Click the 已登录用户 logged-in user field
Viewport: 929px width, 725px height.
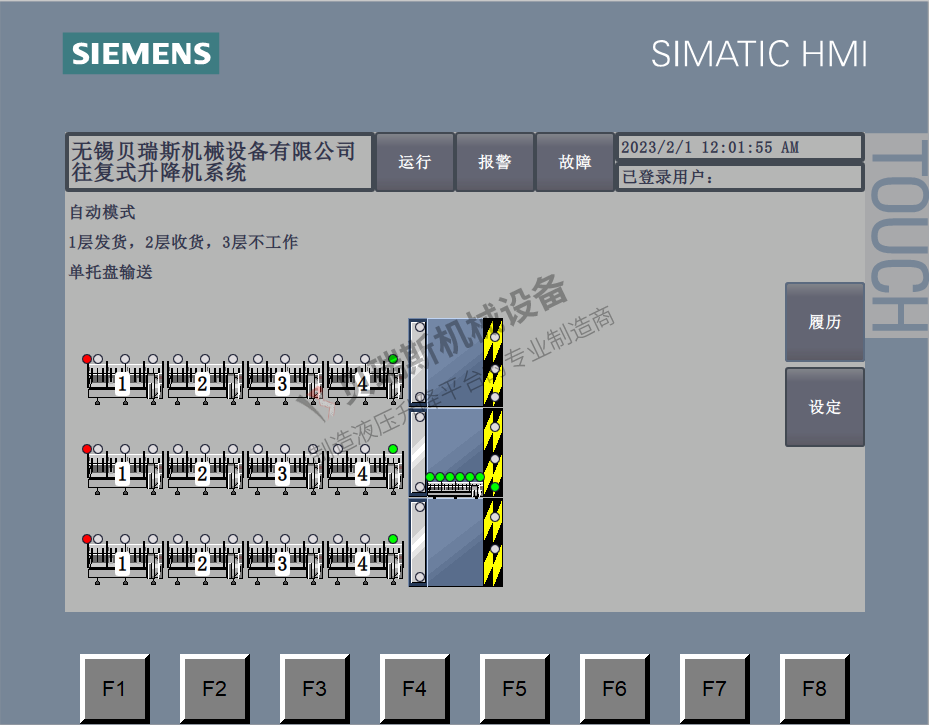(x=739, y=178)
